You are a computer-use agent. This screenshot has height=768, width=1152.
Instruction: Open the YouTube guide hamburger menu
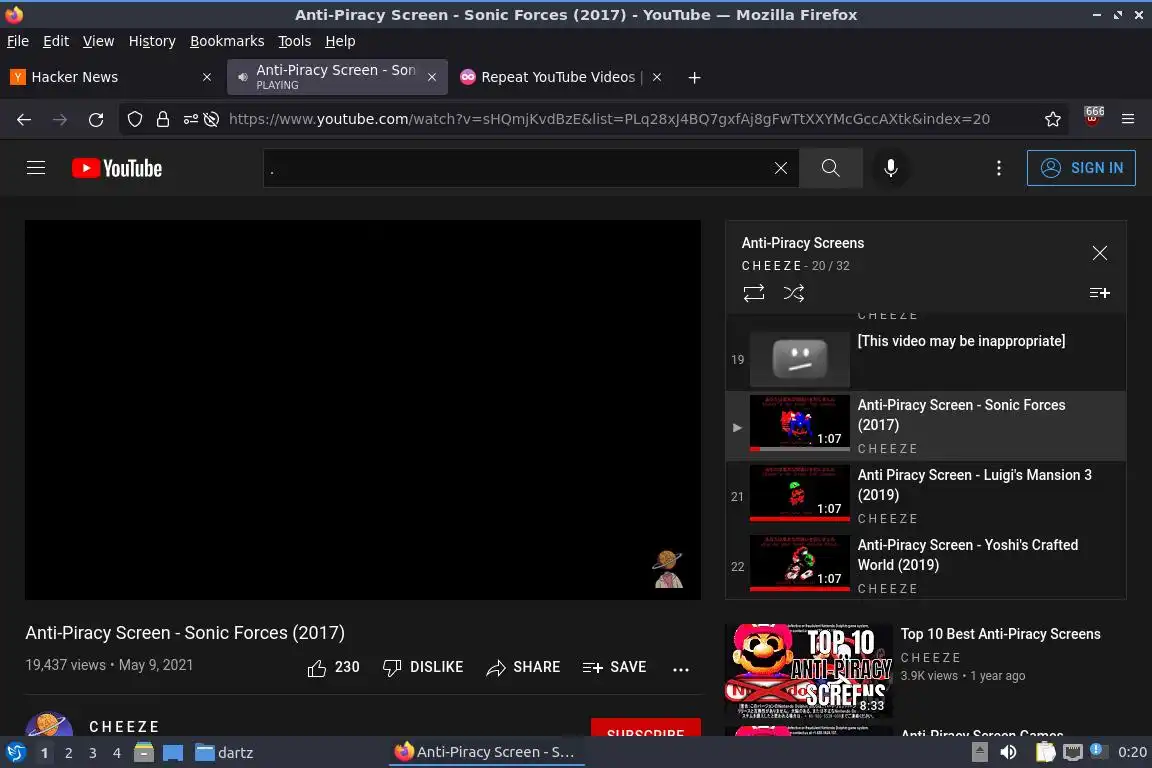(x=36, y=168)
